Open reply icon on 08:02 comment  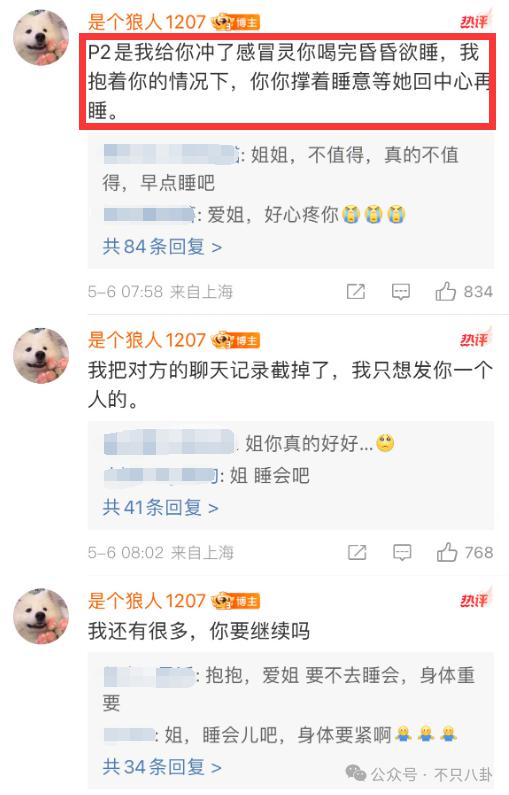[x=402, y=553]
